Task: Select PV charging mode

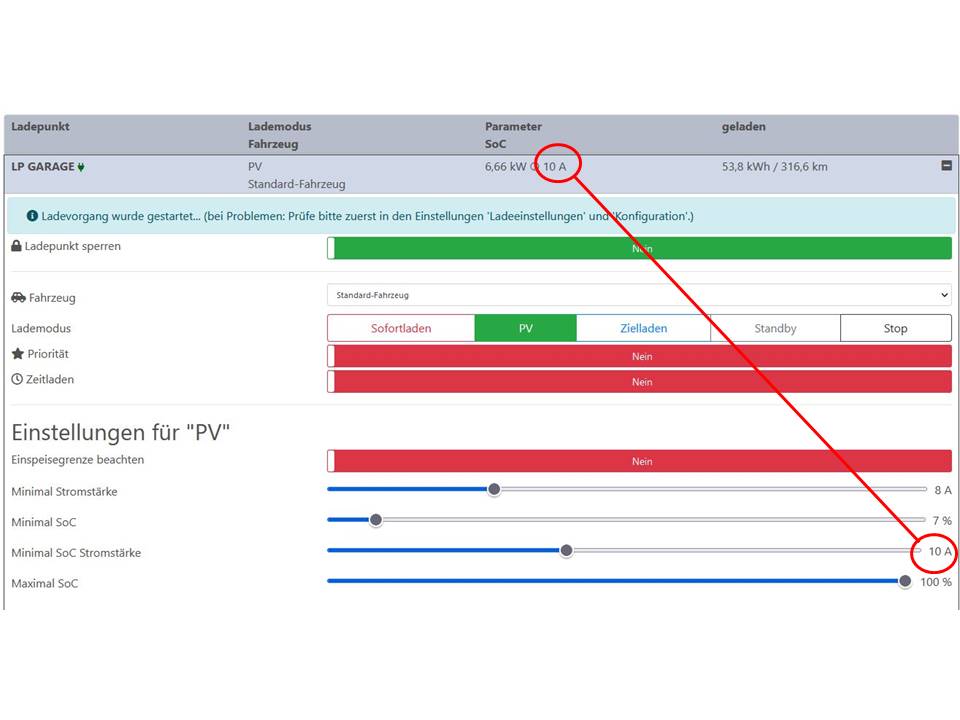Action: coord(525,328)
